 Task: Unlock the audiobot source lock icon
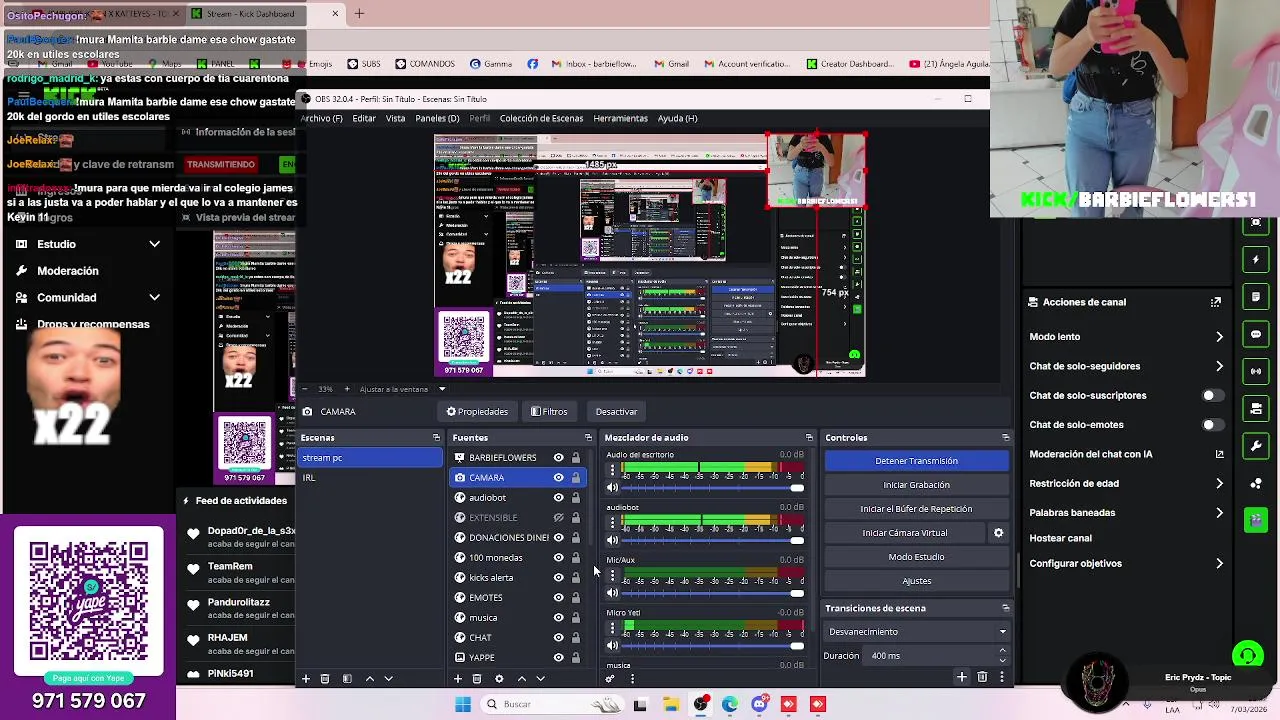[x=575, y=498]
